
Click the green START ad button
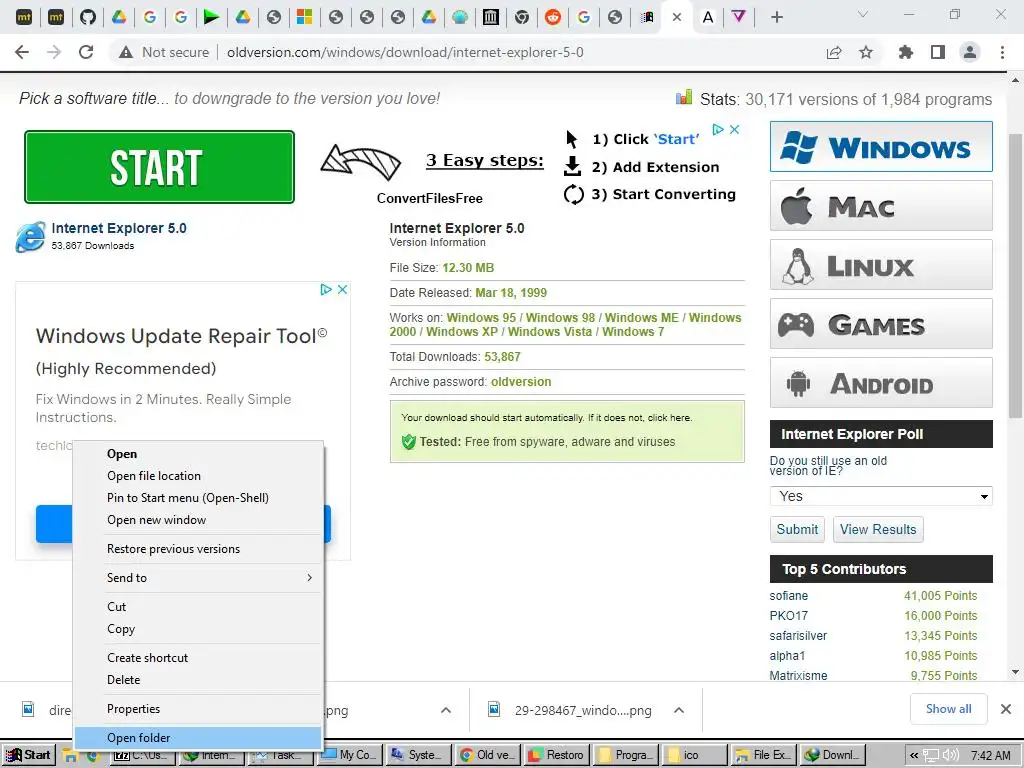[x=159, y=167]
